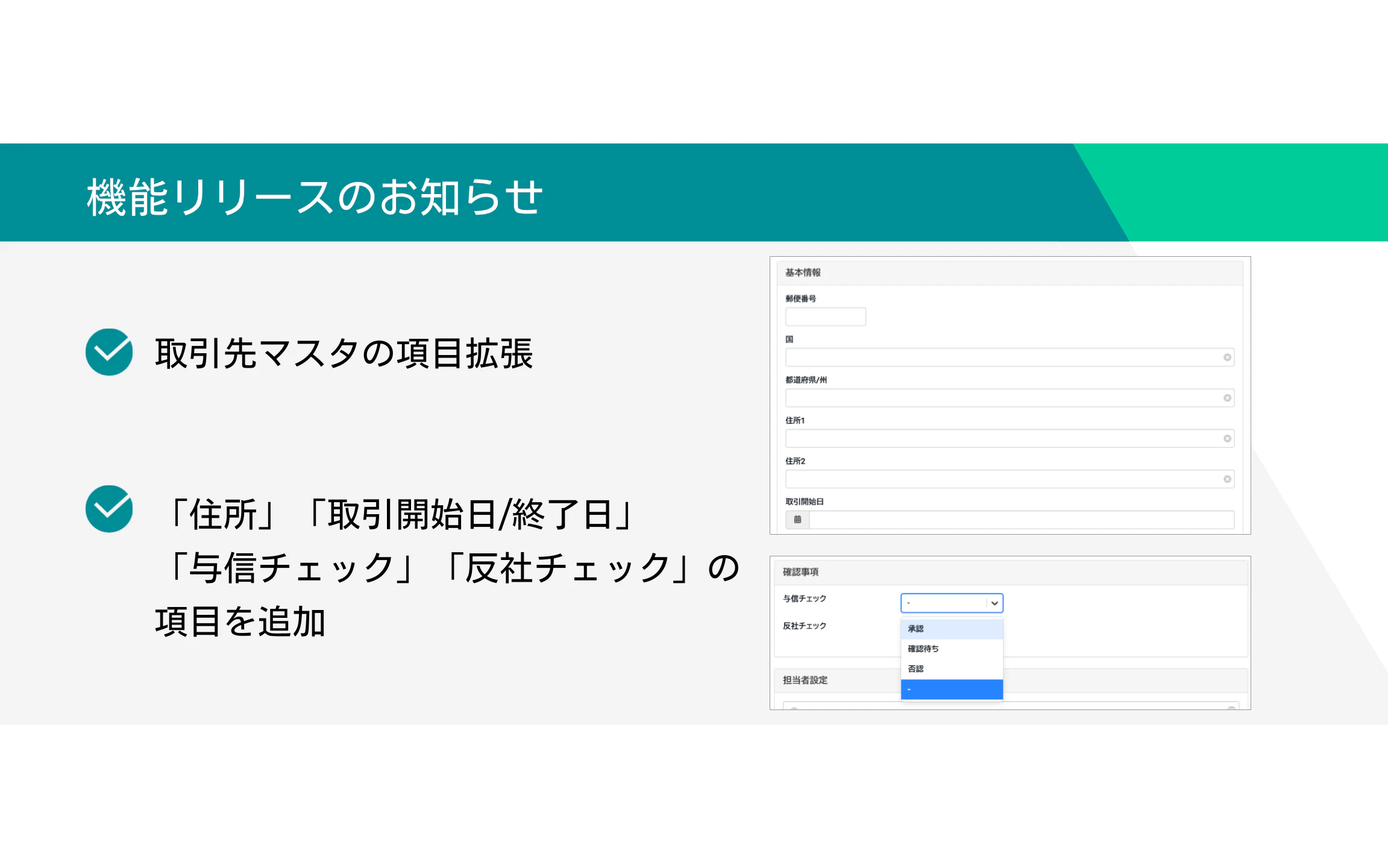The image size is (1388, 868).
Task: Click into the 住所1 text field
Action: (1000, 438)
